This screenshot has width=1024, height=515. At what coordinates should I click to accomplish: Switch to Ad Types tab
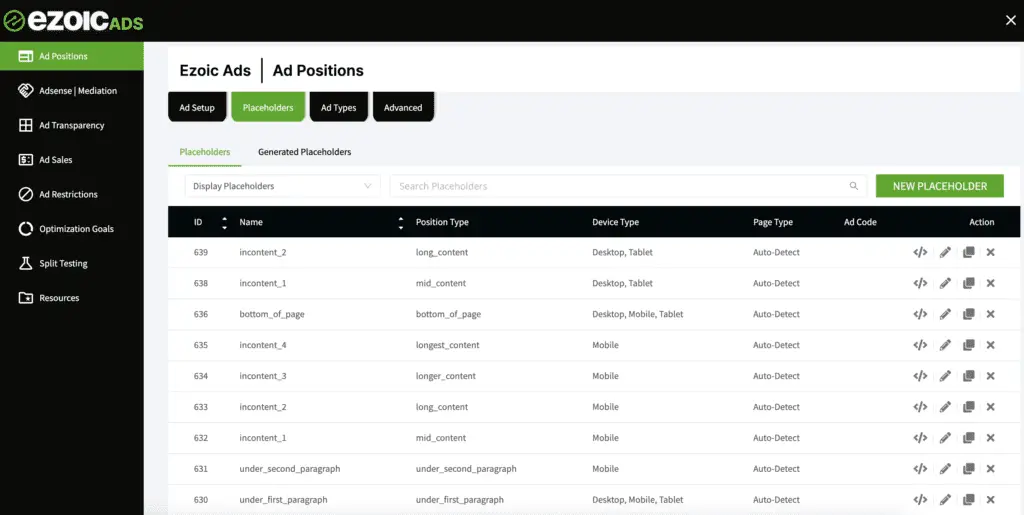pyautogui.click(x=338, y=107)
